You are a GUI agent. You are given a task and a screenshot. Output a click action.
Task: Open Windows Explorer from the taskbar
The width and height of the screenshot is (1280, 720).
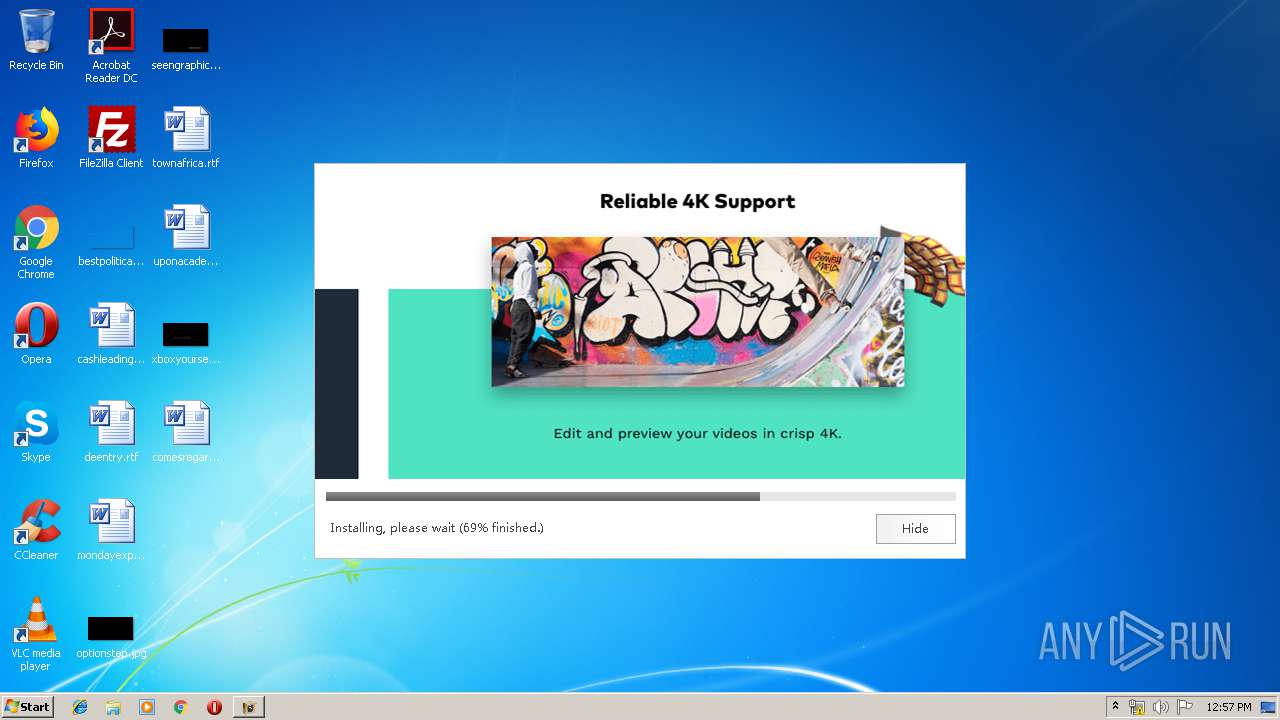click(x=113, y=707)
